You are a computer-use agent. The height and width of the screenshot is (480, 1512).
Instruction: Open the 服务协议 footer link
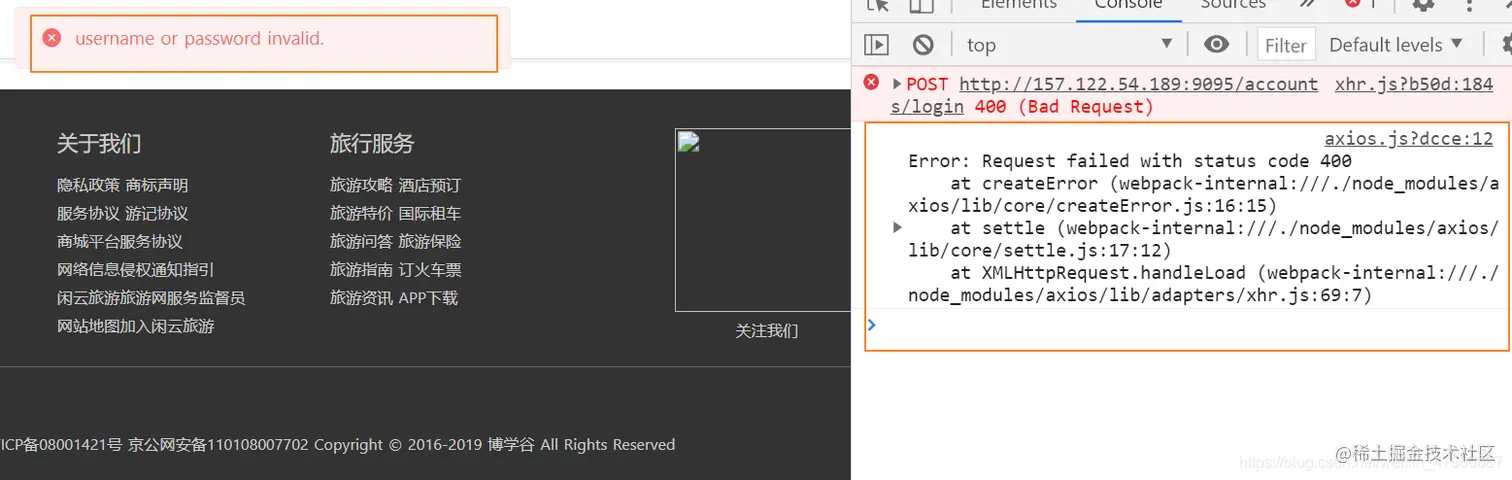[x=88, y=213]
